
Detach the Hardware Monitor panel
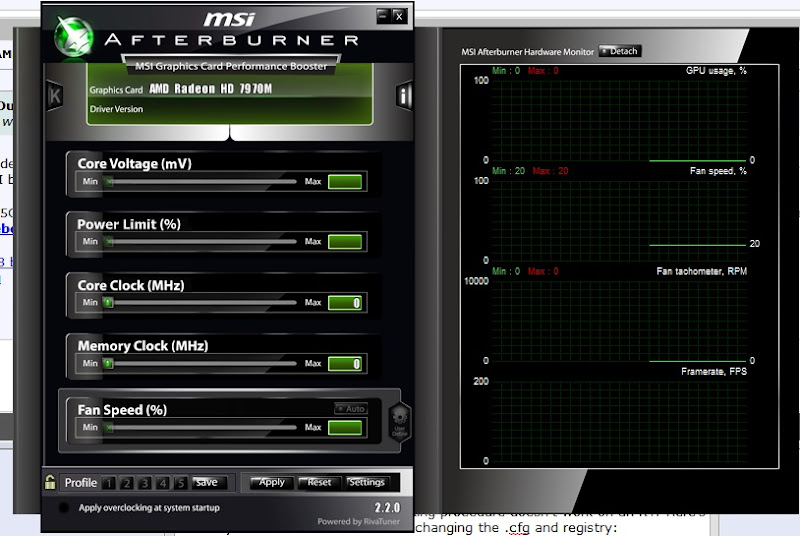point(619,51)
